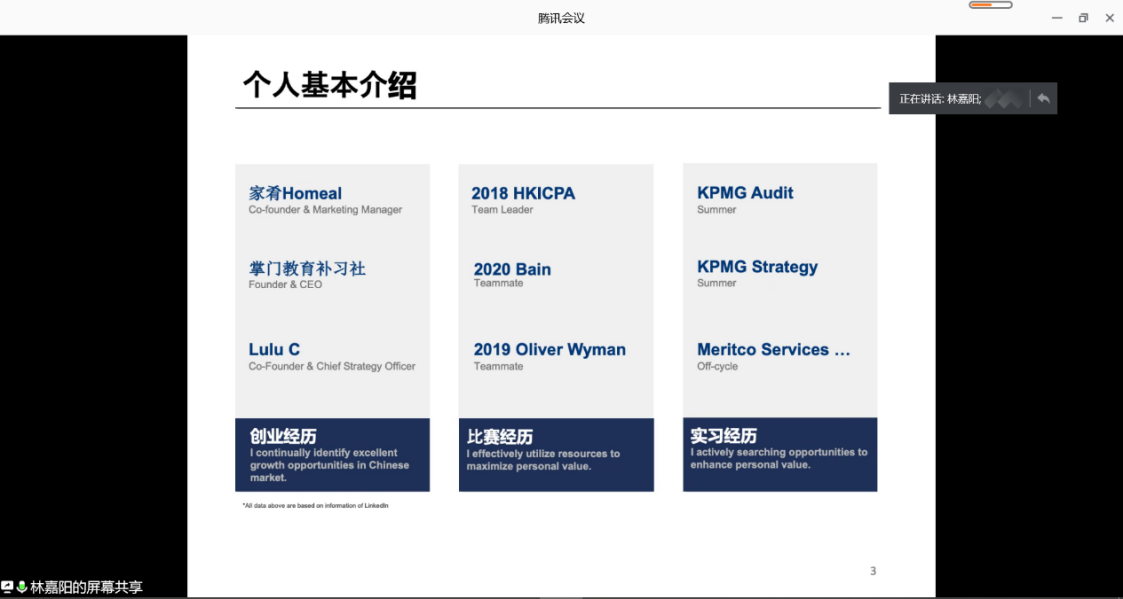The height and width of the screenshot is (599, 1123).
Task: Close the 腾讯会议 meeting window
Action: pos(1108,18)
